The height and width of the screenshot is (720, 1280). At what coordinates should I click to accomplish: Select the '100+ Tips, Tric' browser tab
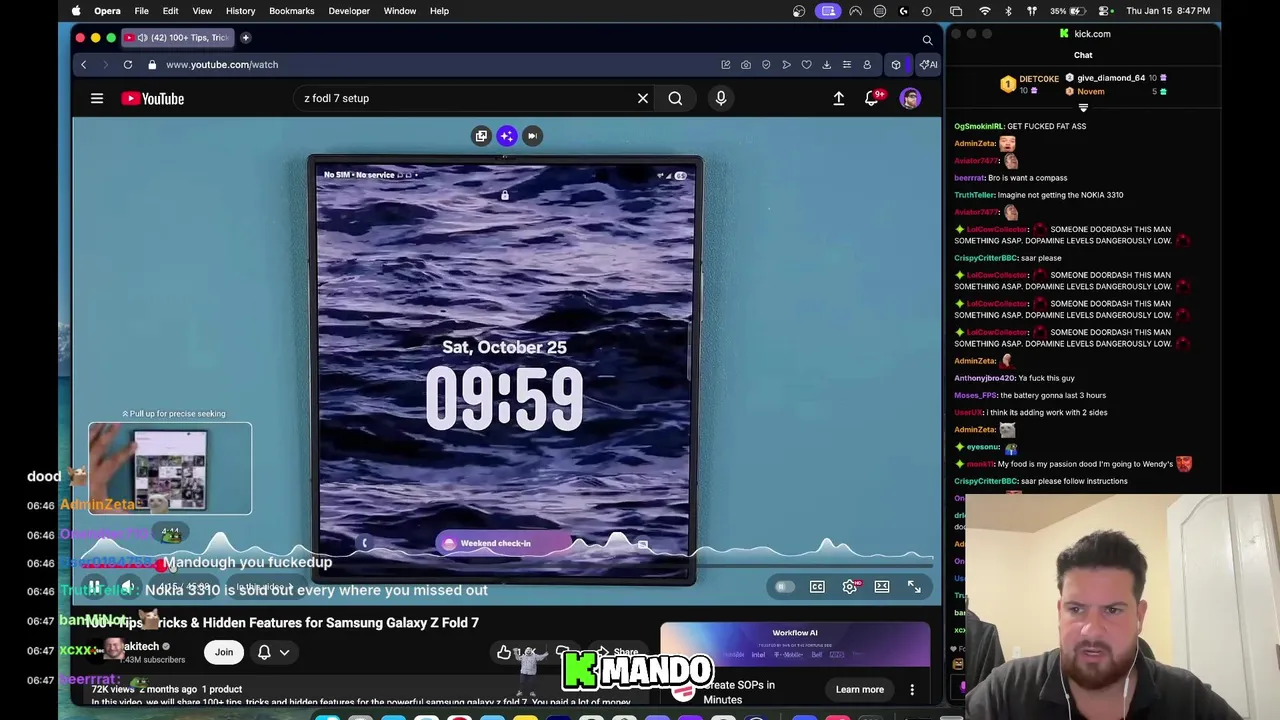177,38
